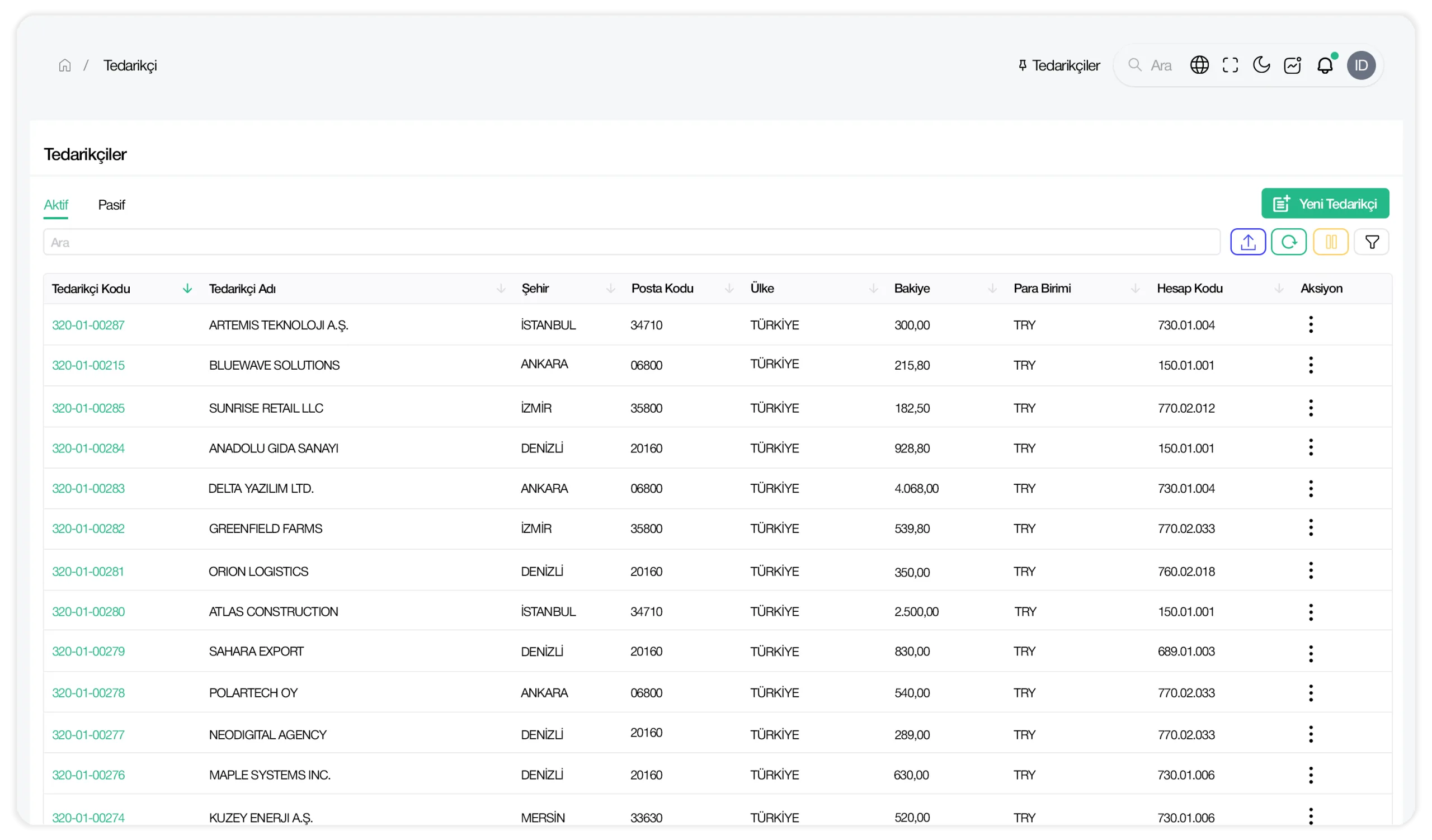The image size is (1432, 840).
Task: Export the supplier list with upload icon
Action: click(x=1249, y=243)
